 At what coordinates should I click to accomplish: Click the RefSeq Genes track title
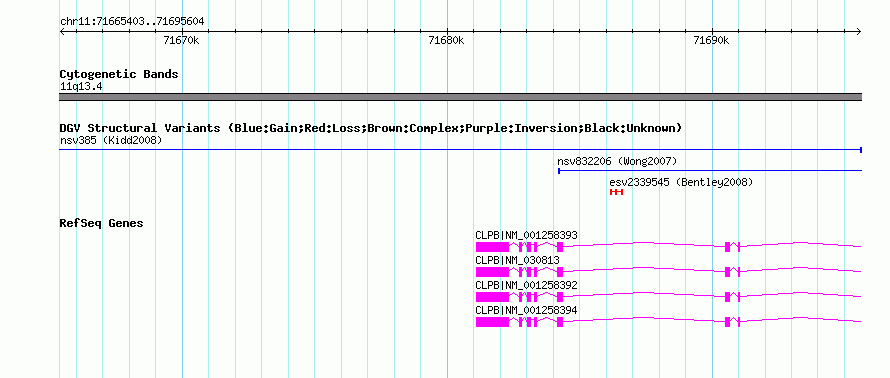coord(101,223)
